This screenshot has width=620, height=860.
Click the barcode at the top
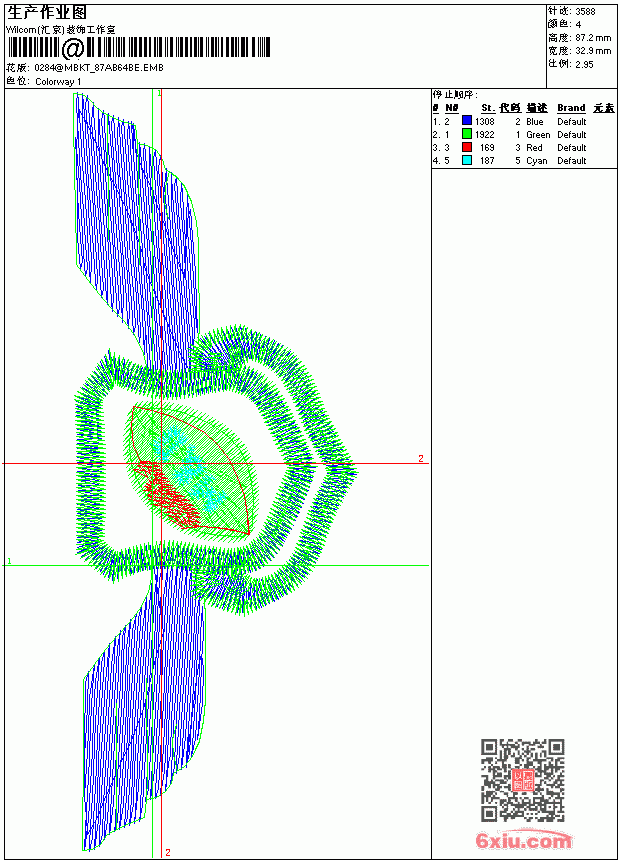coord(139,48)
